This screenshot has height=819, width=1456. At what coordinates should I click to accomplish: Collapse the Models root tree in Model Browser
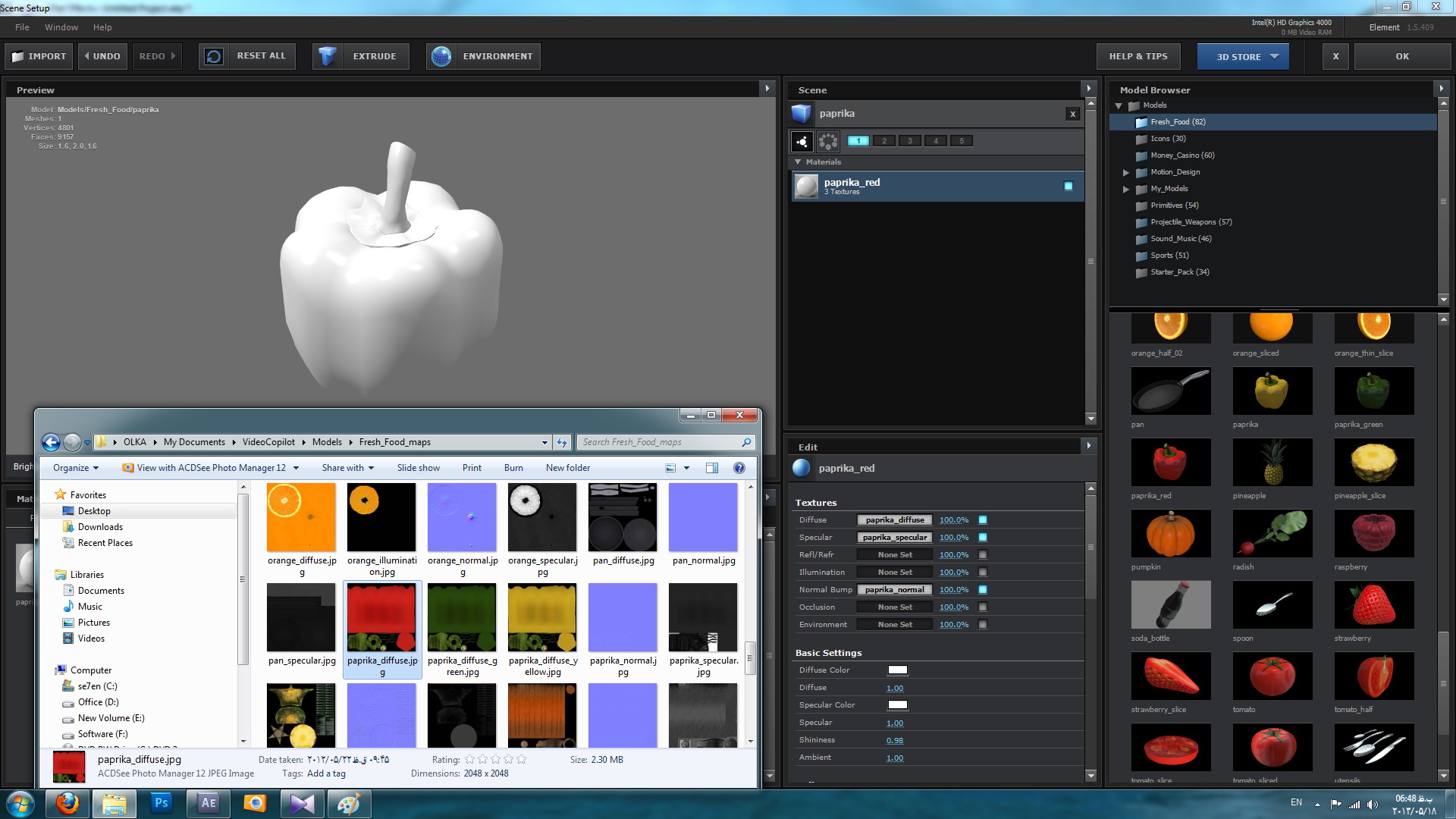[x=1119, y=106]
